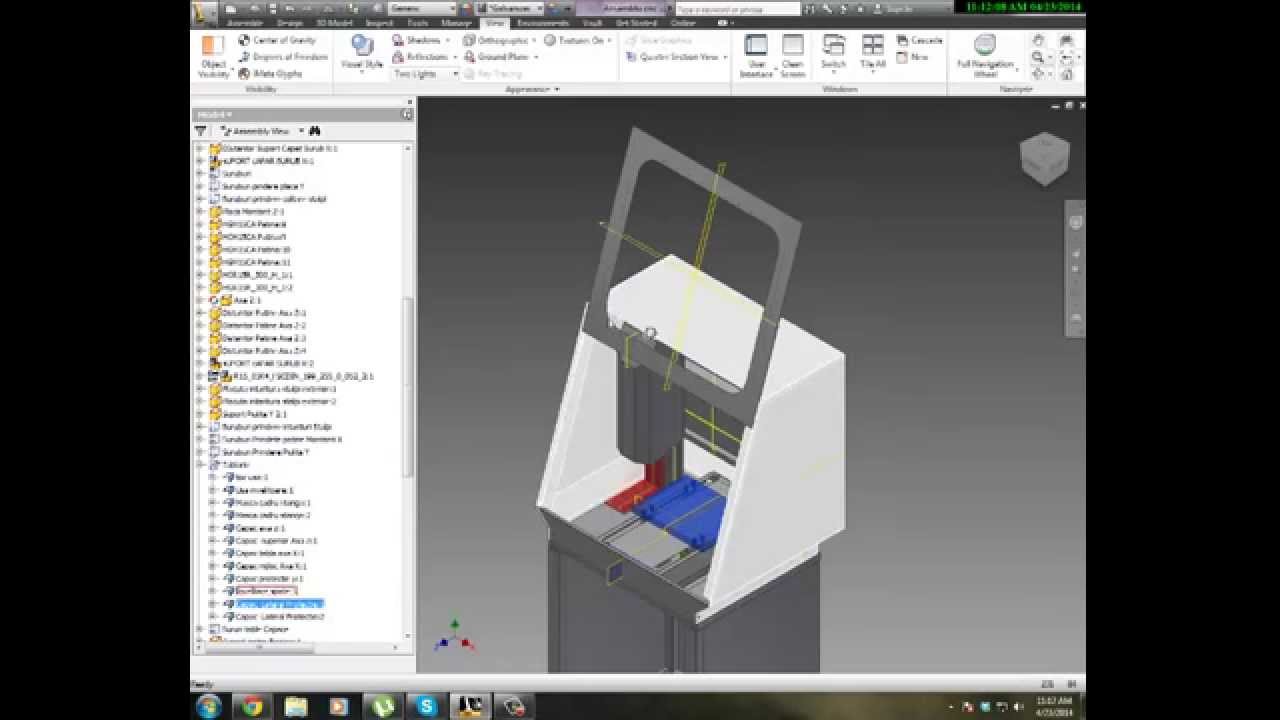Toggle iMate Glyphs display

pos(271,74)
